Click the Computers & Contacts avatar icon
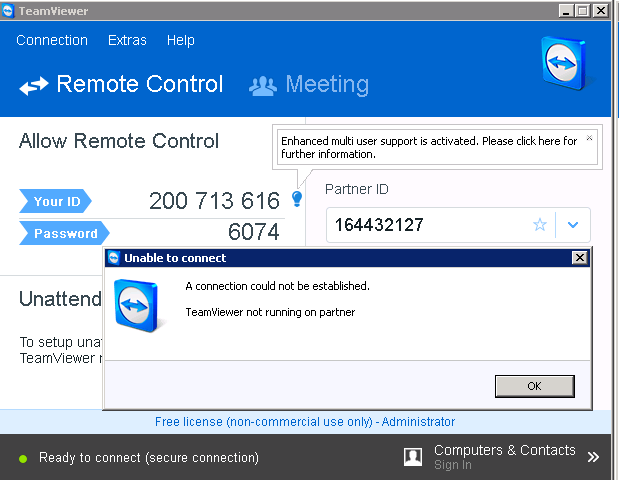Image resolution: width=619 pixels, height=480 pixels. pos(413,457)
